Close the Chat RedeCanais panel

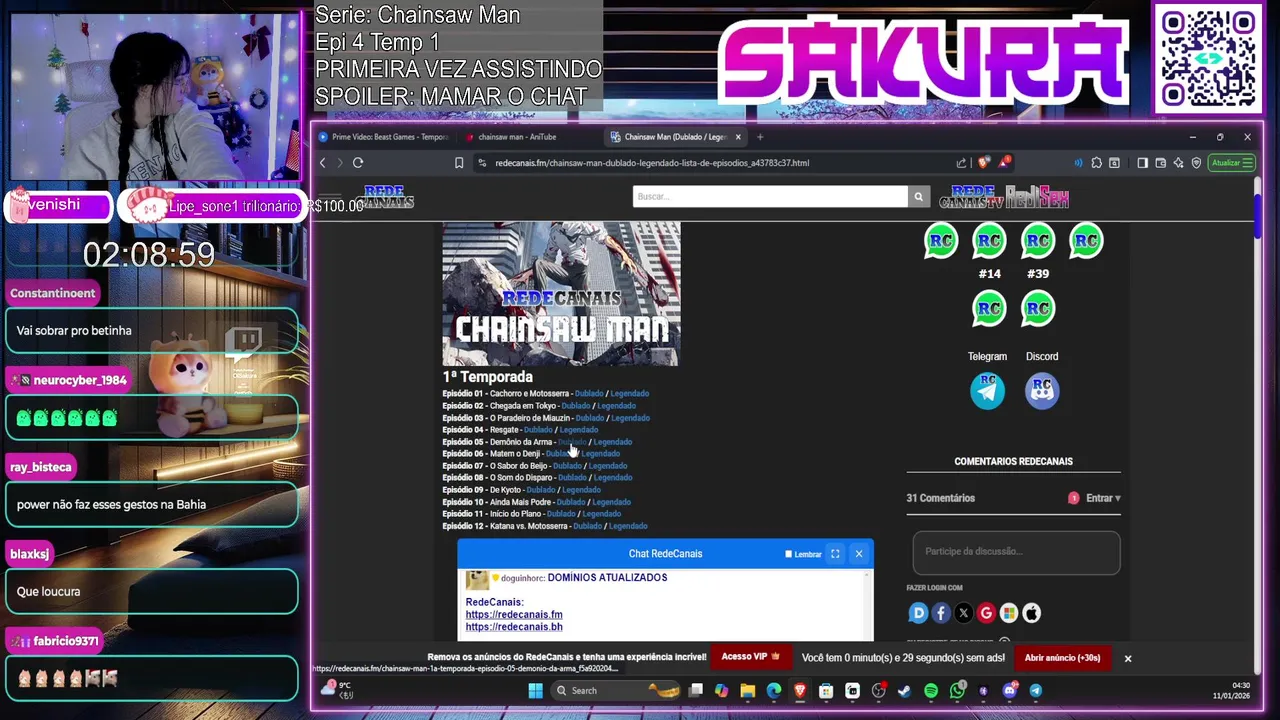point(858,554)
